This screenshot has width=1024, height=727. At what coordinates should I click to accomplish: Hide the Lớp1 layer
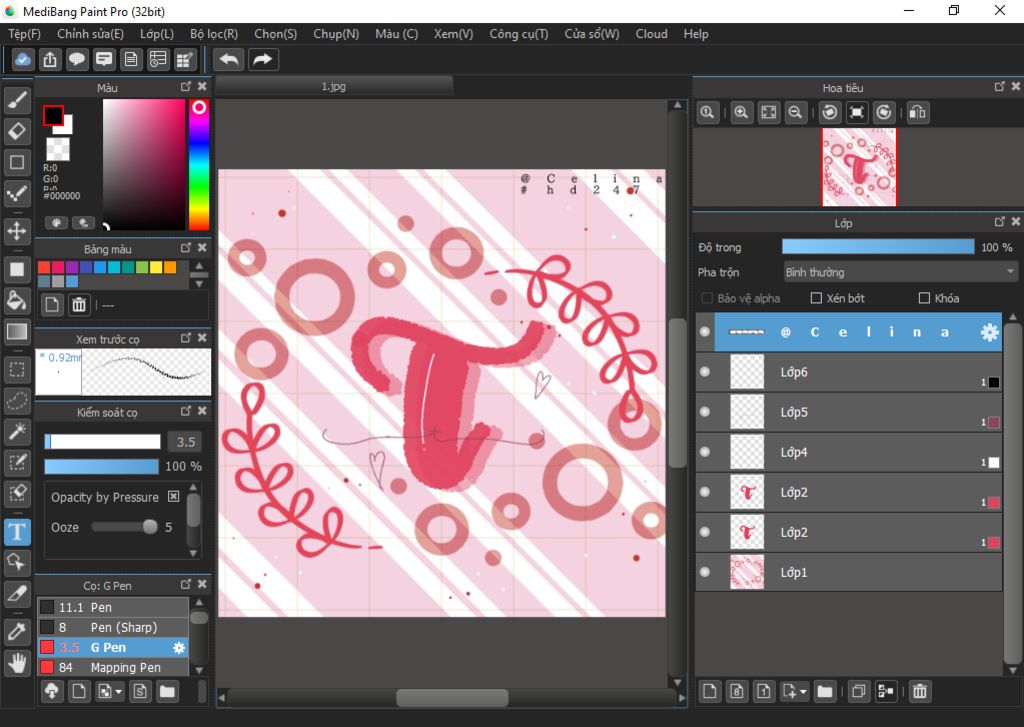click(x=705, y=572)
